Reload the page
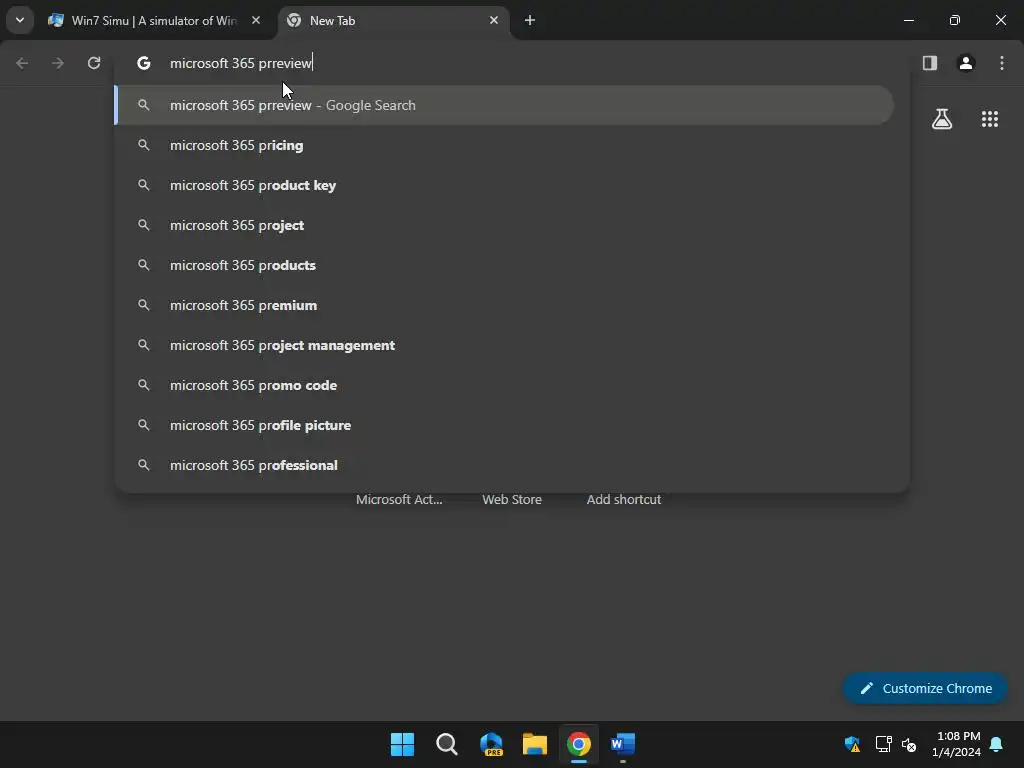 point(94,63)
